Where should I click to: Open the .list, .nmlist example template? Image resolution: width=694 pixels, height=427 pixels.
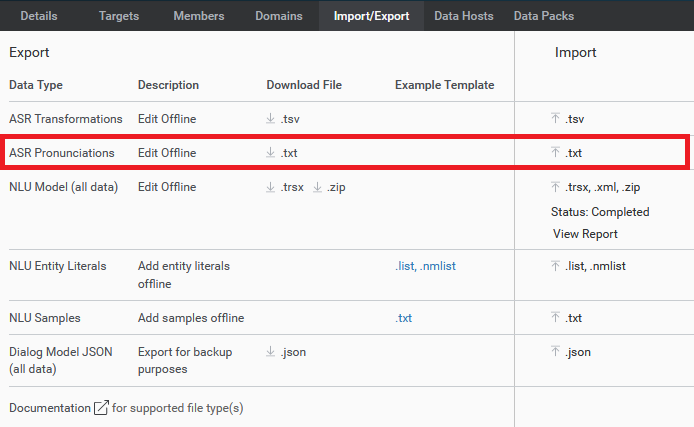(x=426, y=266)
